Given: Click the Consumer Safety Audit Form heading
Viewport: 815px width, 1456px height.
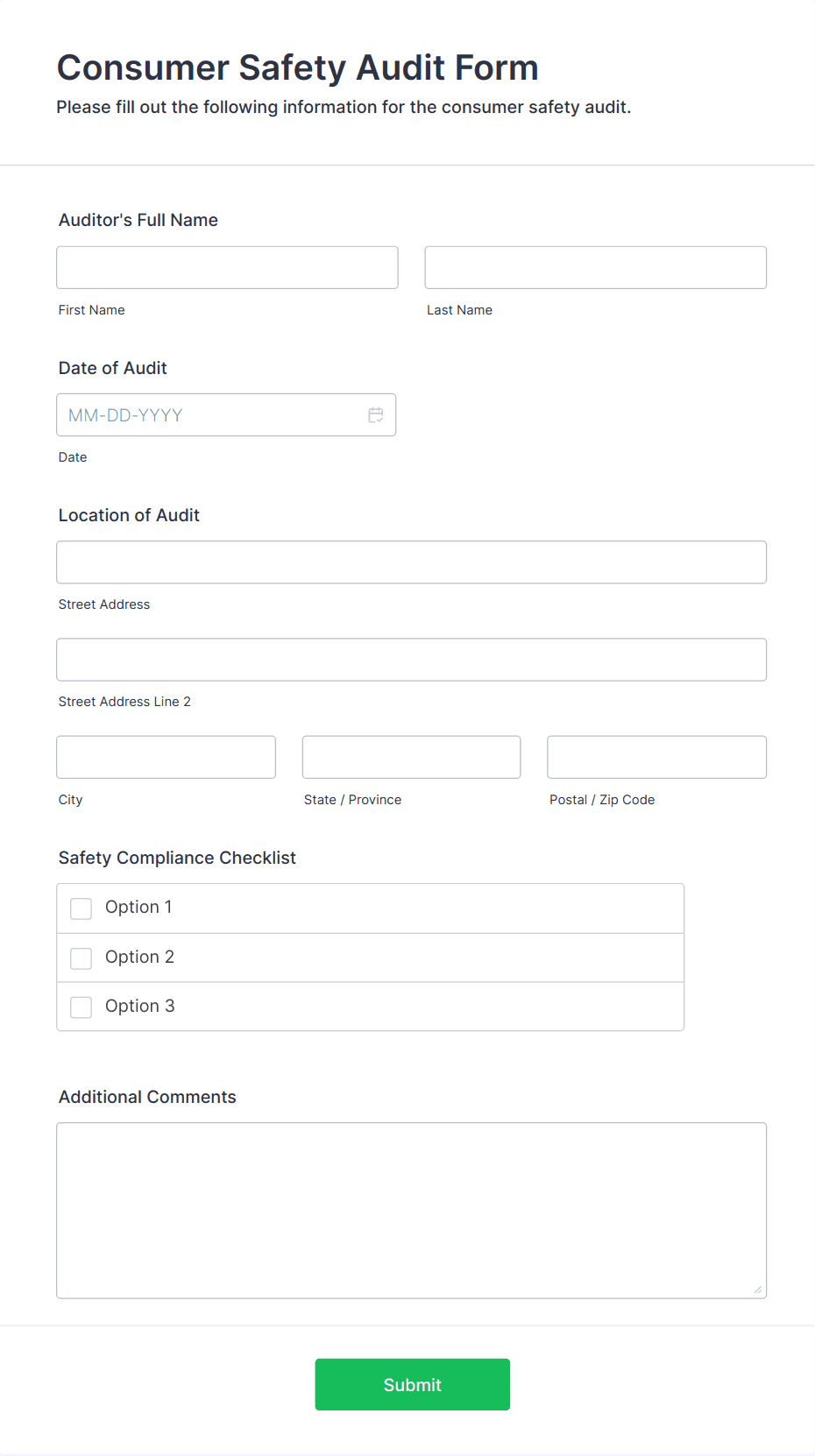Looking at the screenshot, I should click(x=297, y=67).
